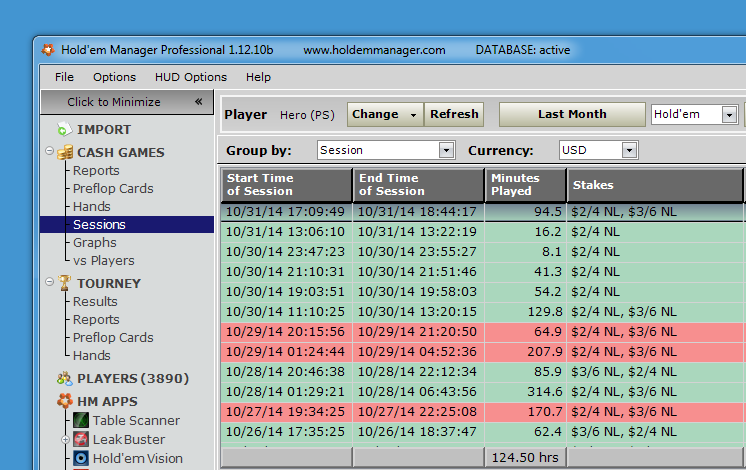The image size is (746, 470).
Task: Select the vs Players tree item
Action: tap(104, 261)
